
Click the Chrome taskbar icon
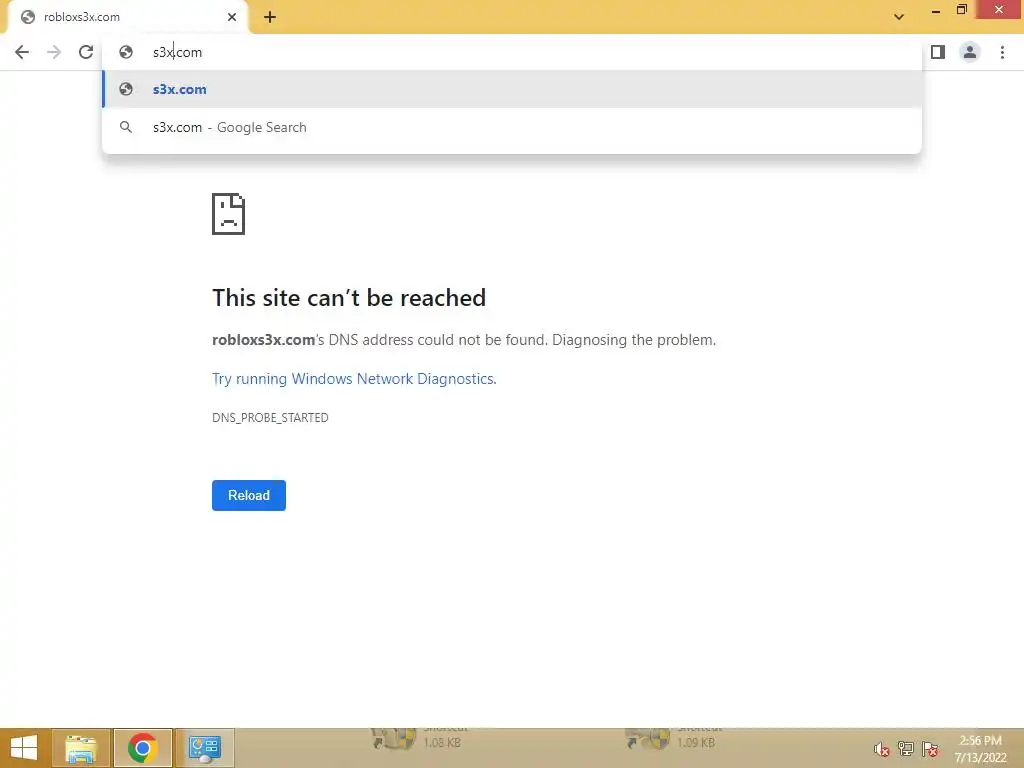pyautogui.click(x=142, y=748)
